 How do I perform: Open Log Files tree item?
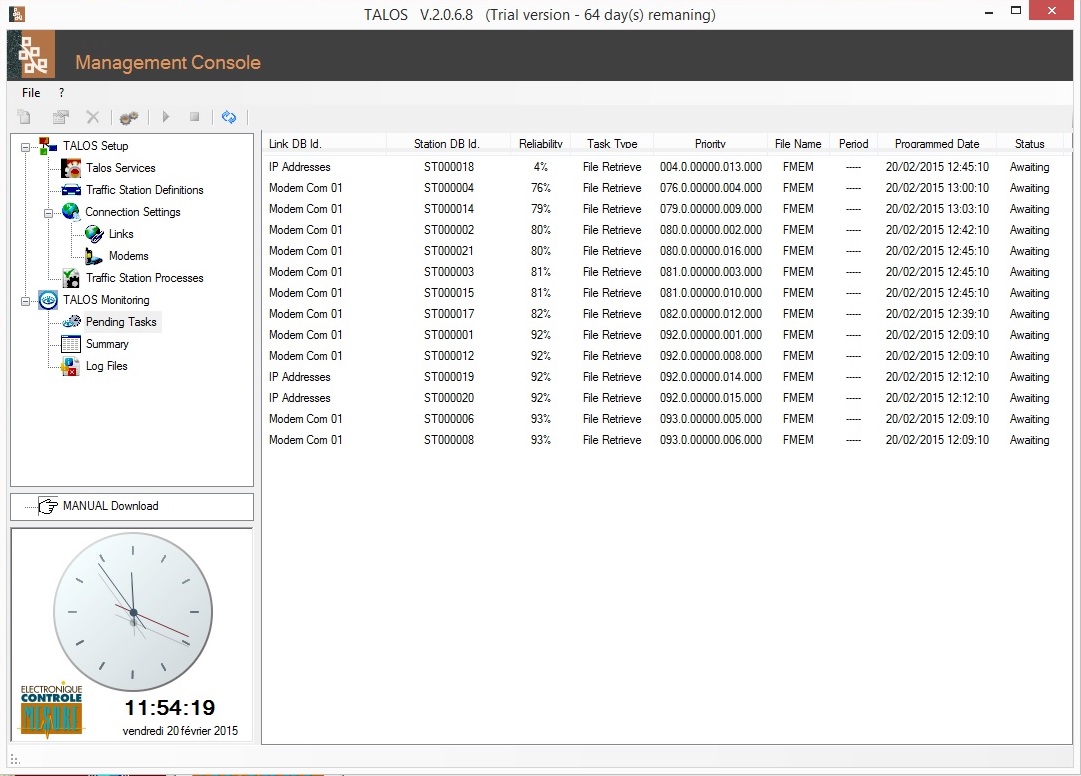point(106,366)
